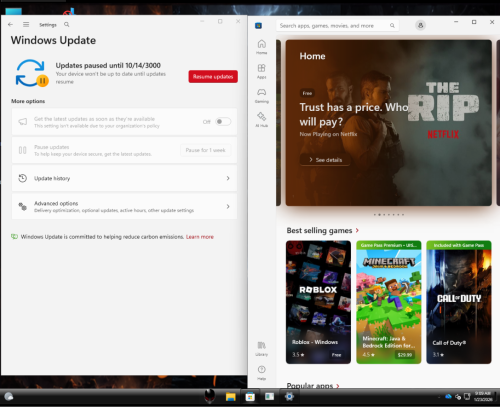
Task: Expand Update history
Action: pos(124,178)
